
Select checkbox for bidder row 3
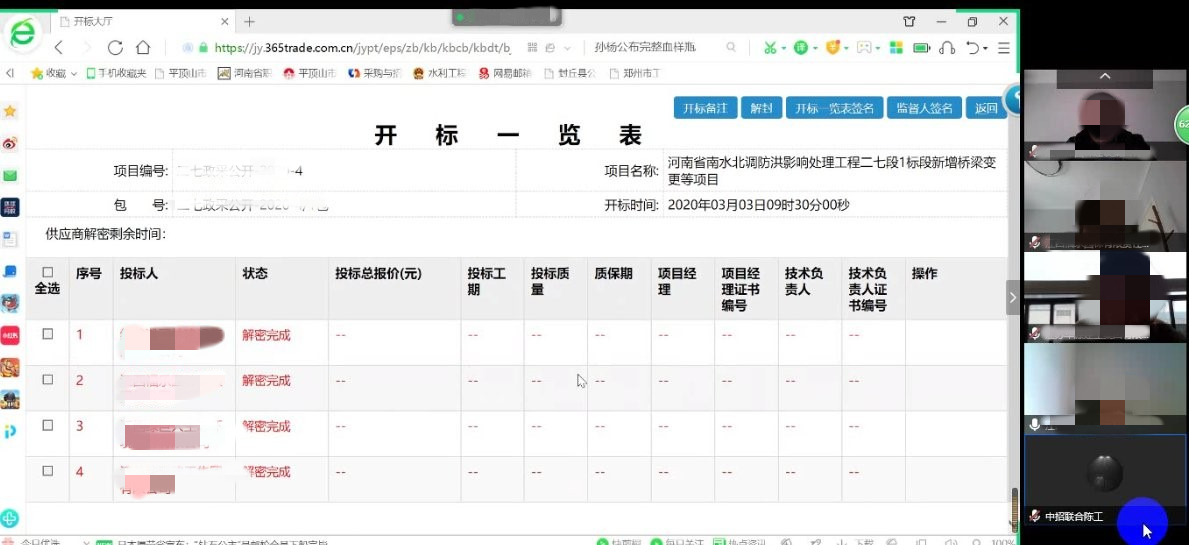(48, 426)
